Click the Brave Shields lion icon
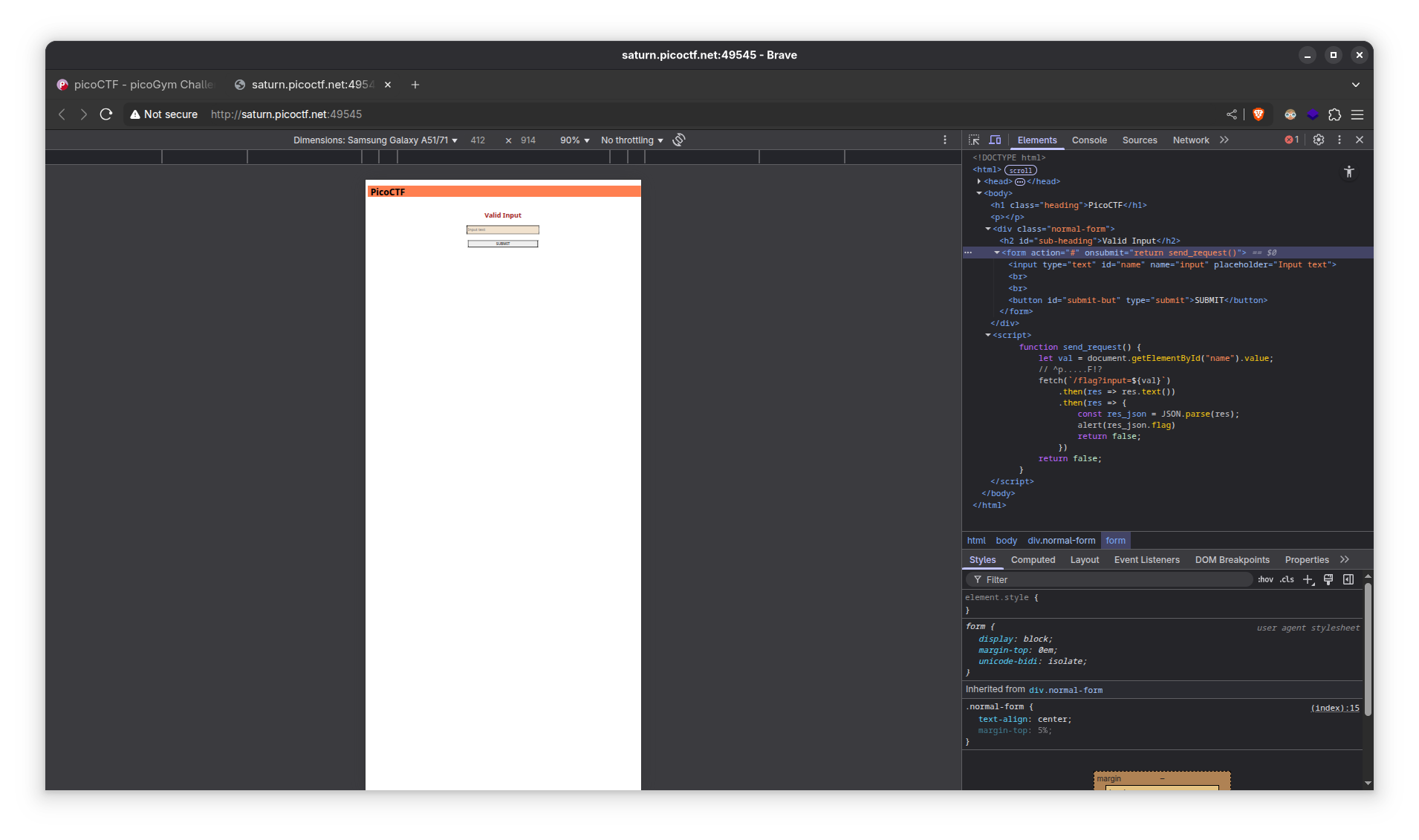The image size is (1419, 840). 1259,114
